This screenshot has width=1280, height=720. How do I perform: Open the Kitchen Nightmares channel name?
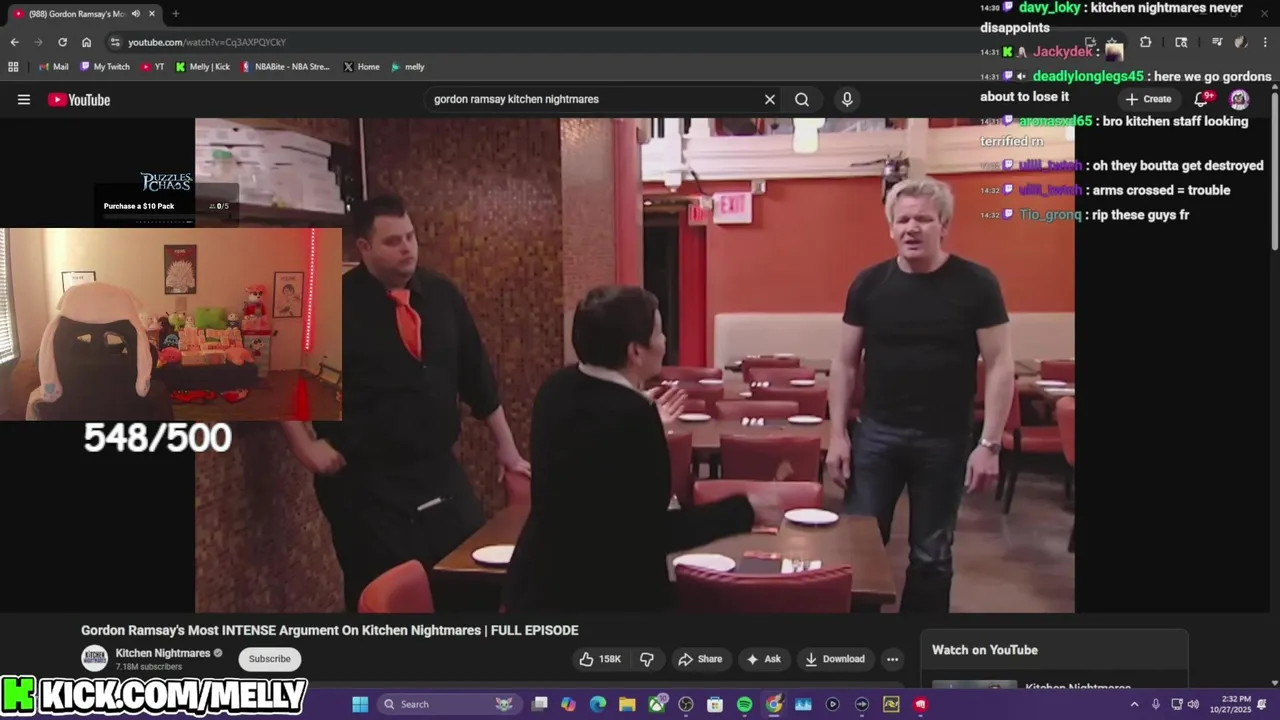(163, 653)
